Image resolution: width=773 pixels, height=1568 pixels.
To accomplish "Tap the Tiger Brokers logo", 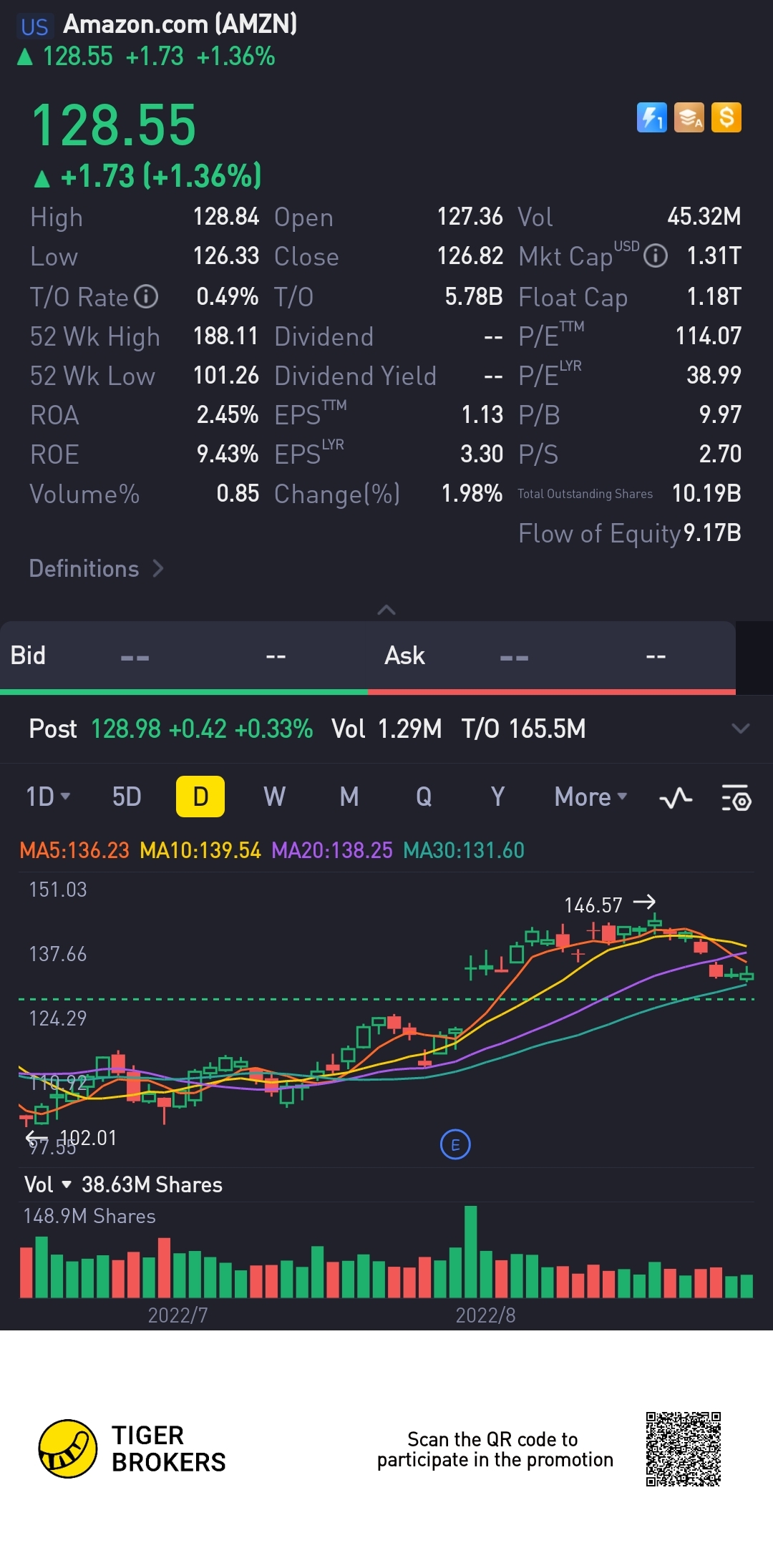I will [132, 1449].
